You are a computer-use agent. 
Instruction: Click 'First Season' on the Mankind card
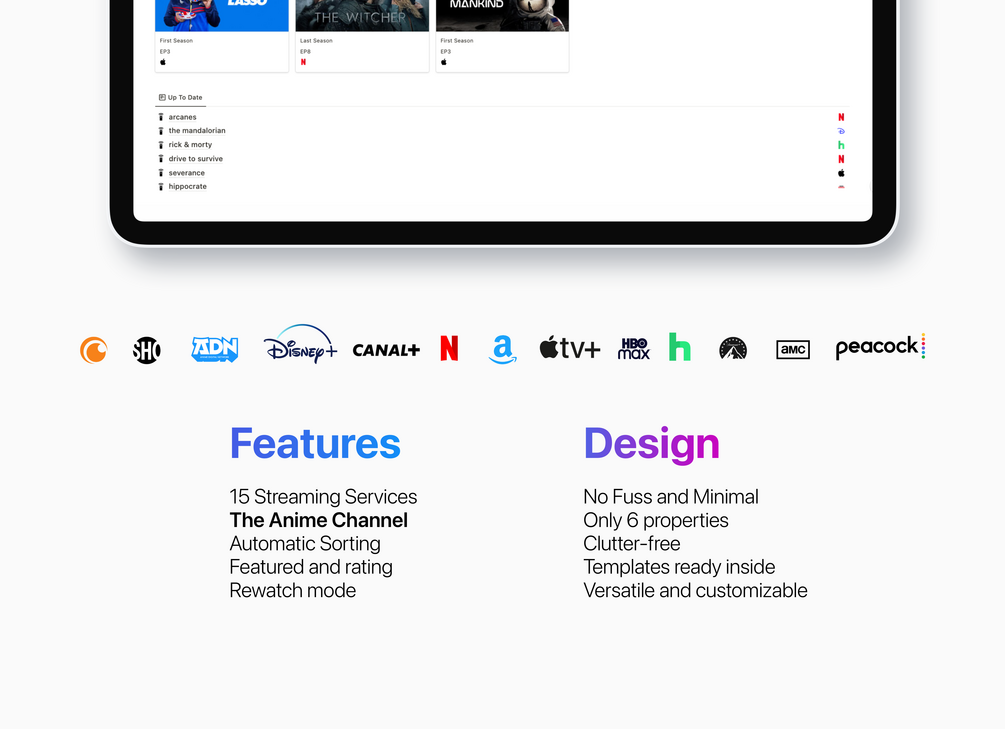[x=457, y=40]
